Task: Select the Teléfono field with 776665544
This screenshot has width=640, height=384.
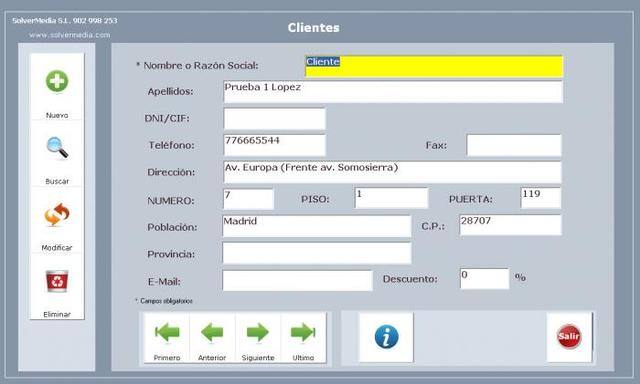Action: tap(274, 145)
